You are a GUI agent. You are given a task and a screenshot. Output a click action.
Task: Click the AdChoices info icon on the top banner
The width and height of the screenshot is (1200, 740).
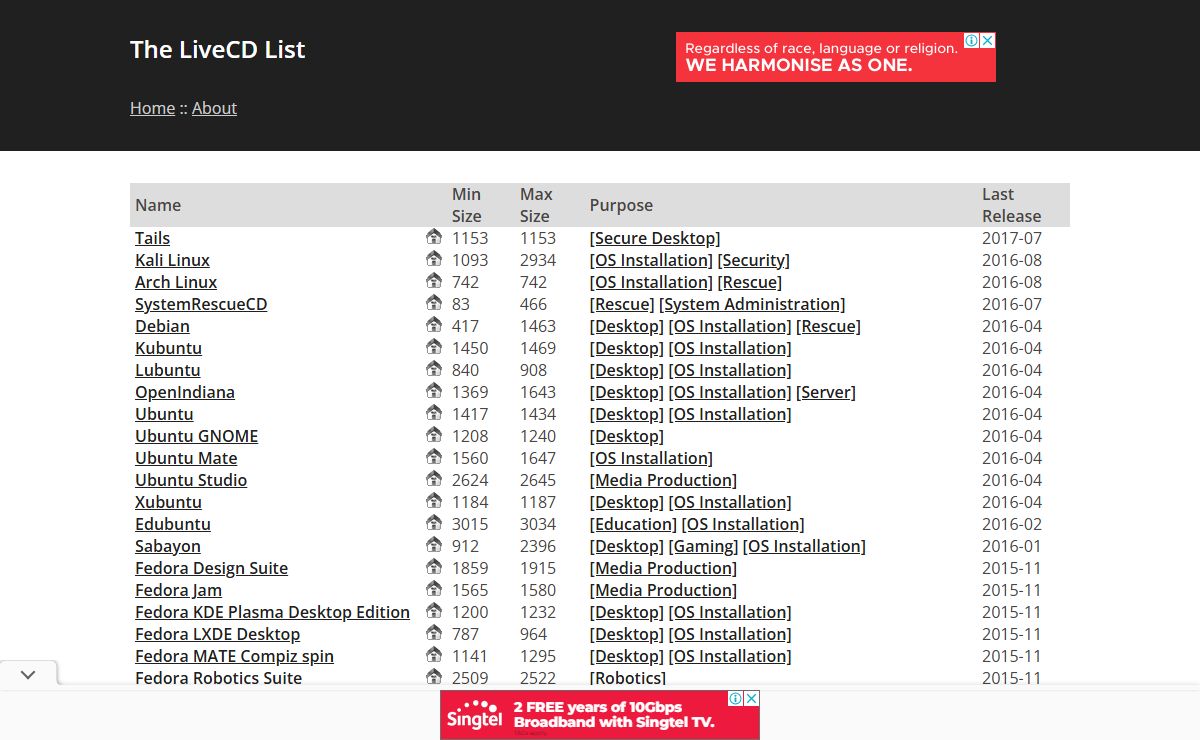click(x=972, y=41)
